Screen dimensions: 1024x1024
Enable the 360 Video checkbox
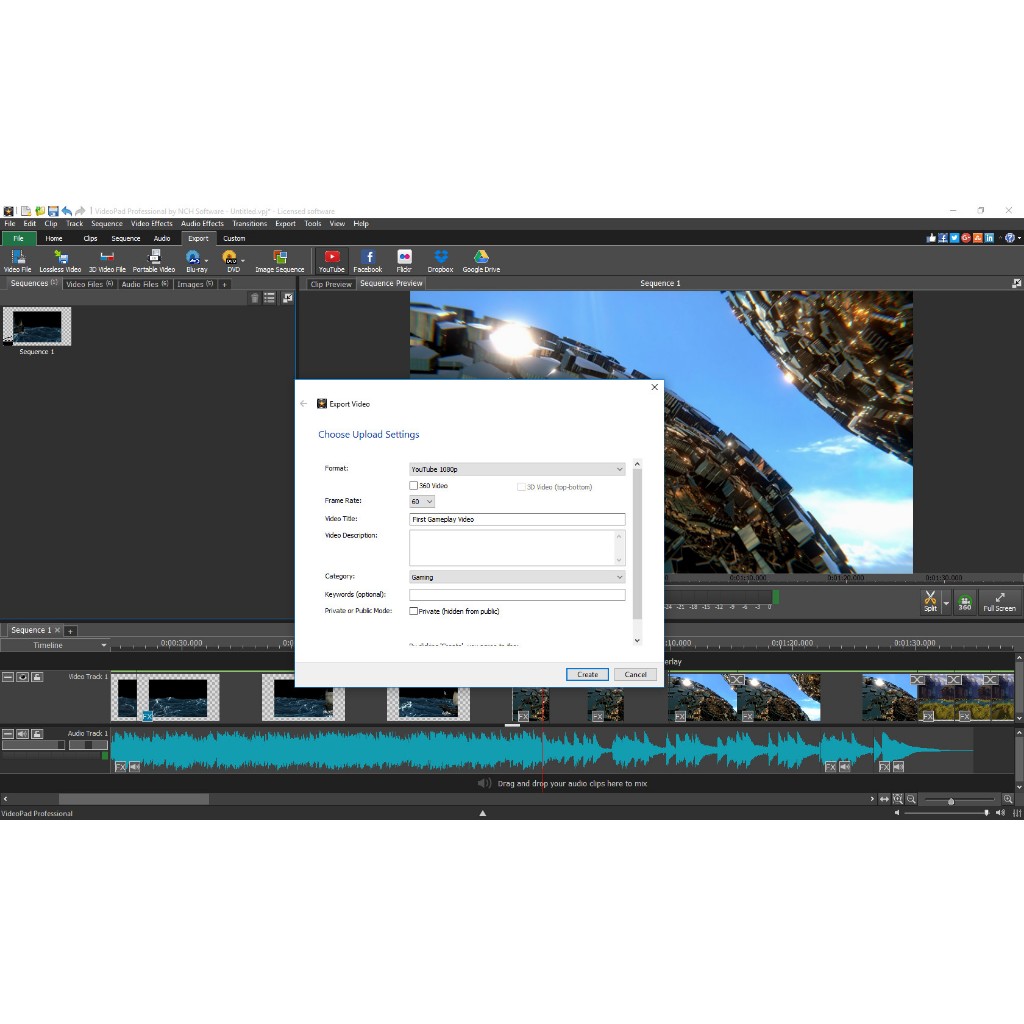pos(414,486)
